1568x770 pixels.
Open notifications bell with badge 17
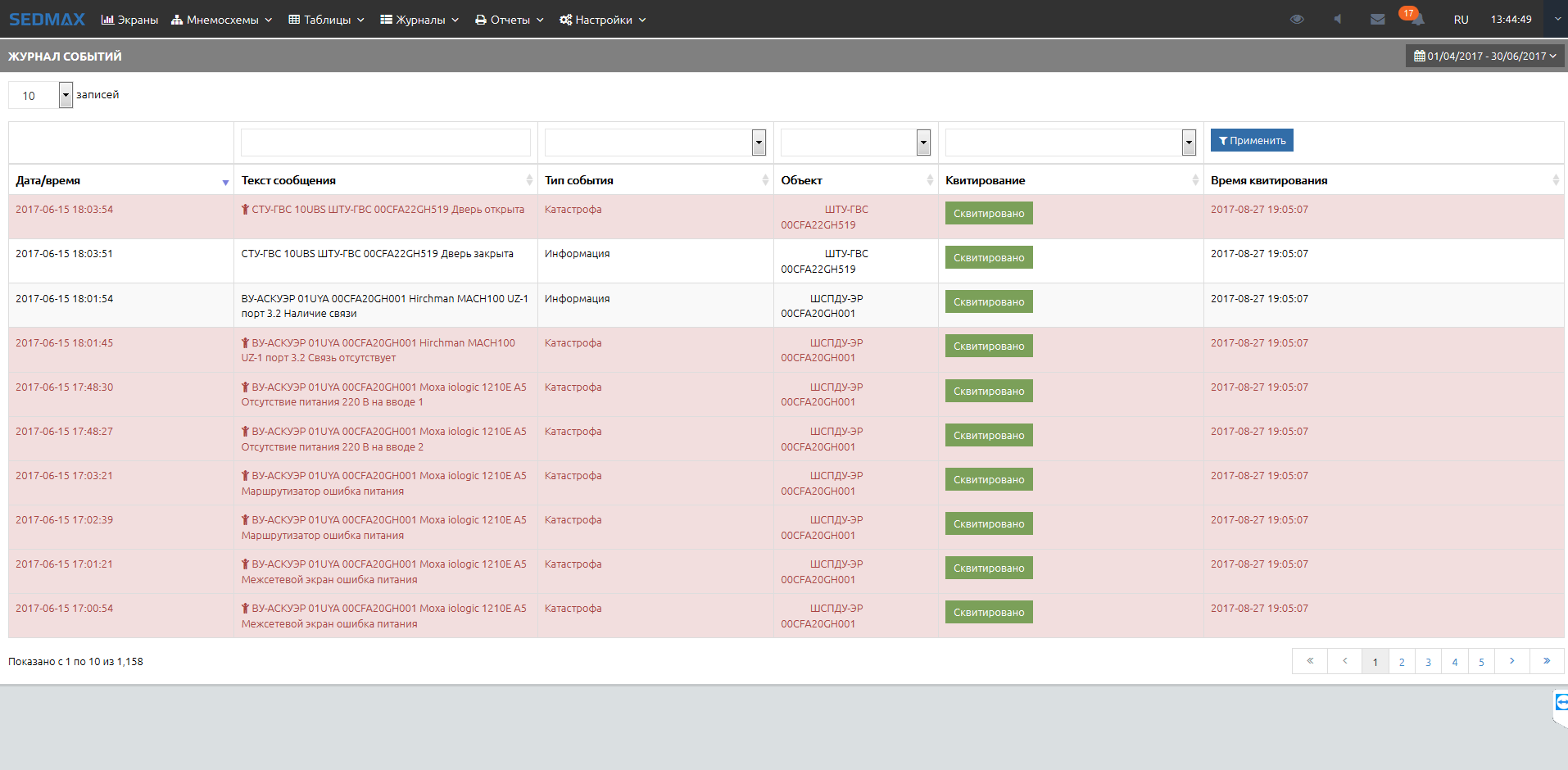pos(1415,18)
